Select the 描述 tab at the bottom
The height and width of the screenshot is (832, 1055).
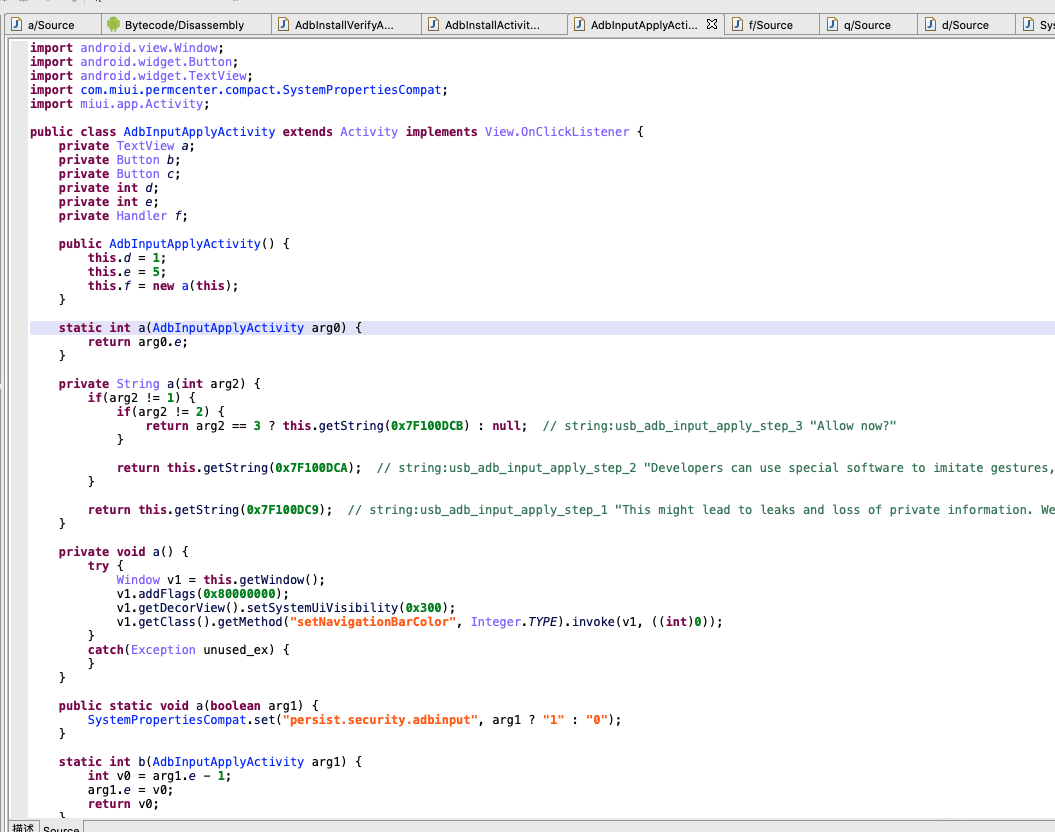(x=23, y=827)
